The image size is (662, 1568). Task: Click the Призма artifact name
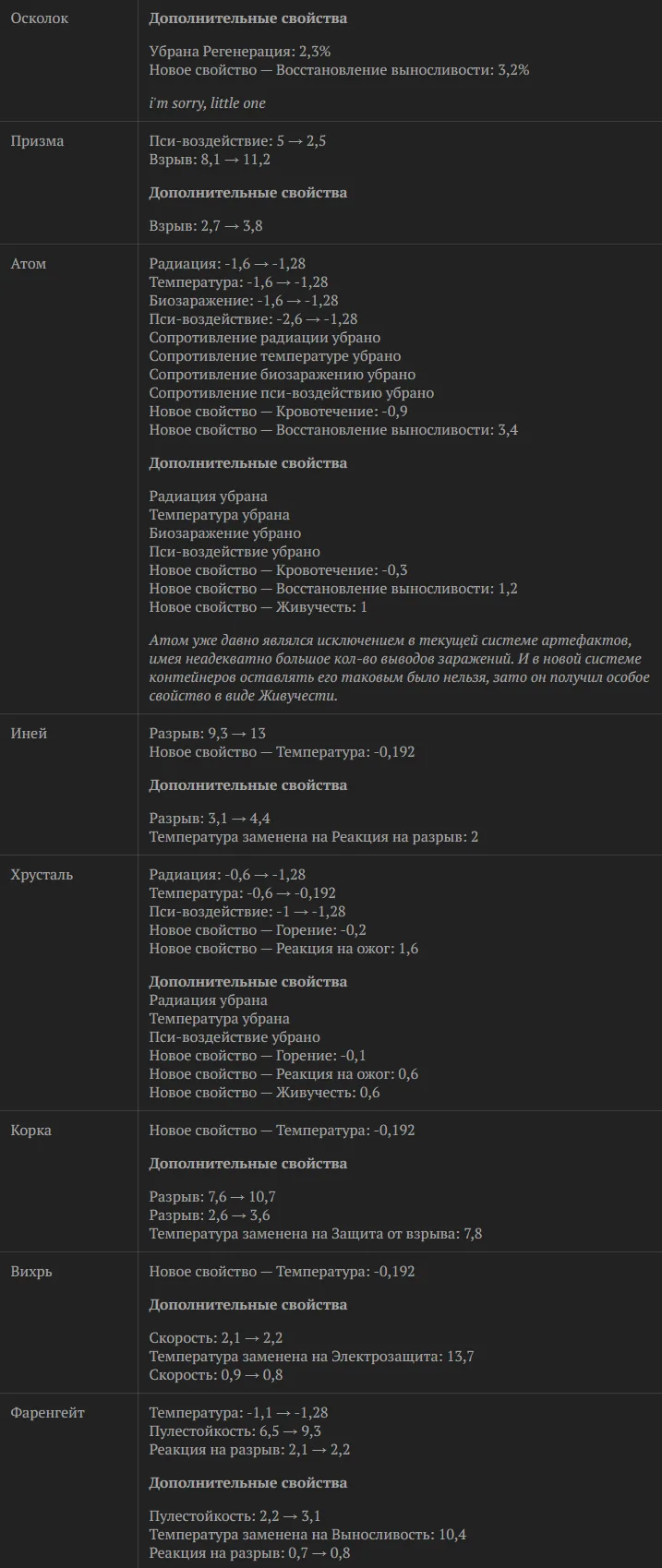click(37, 141)
